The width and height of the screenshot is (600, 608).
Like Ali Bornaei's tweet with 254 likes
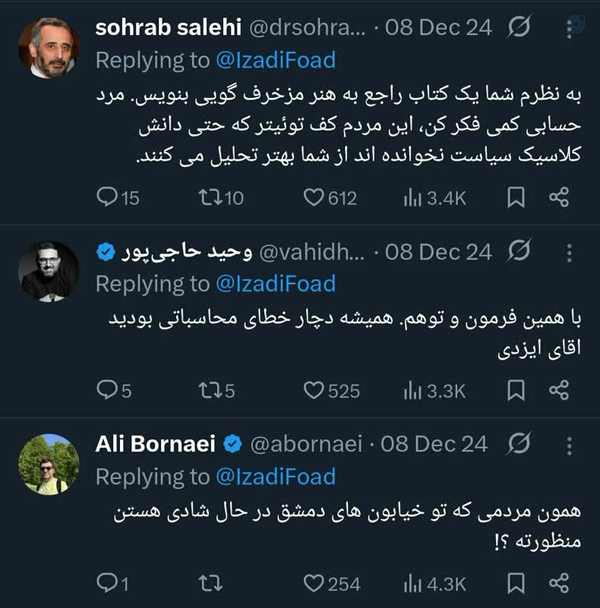(314, 582)
